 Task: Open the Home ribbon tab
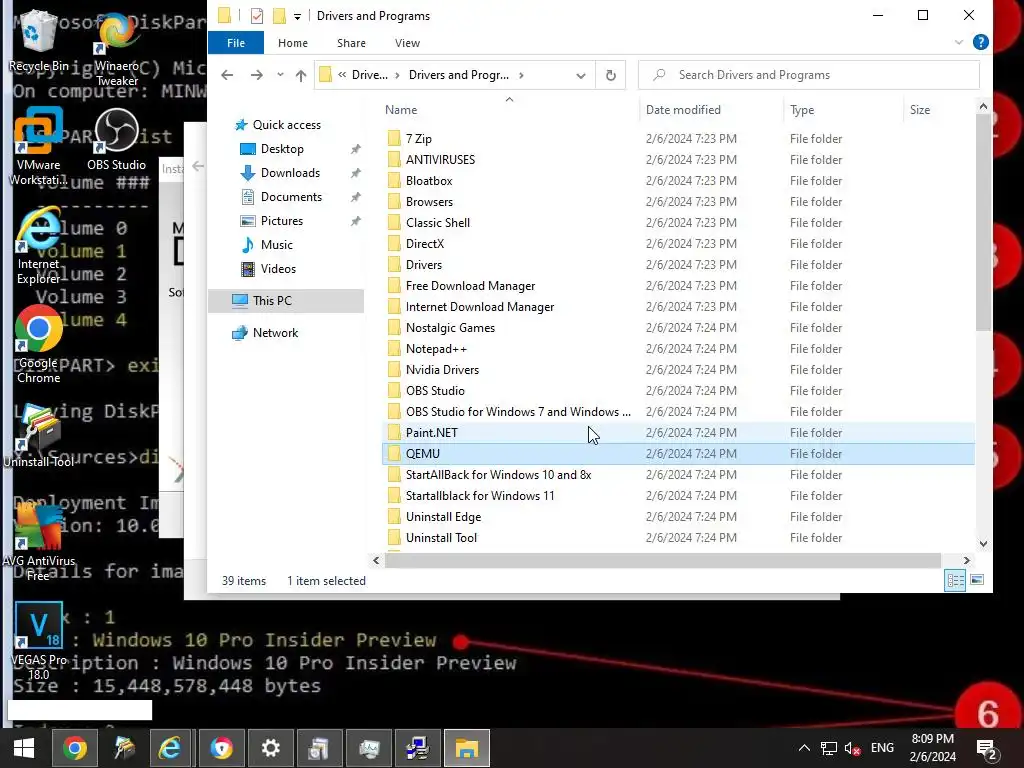coord(293,43)
